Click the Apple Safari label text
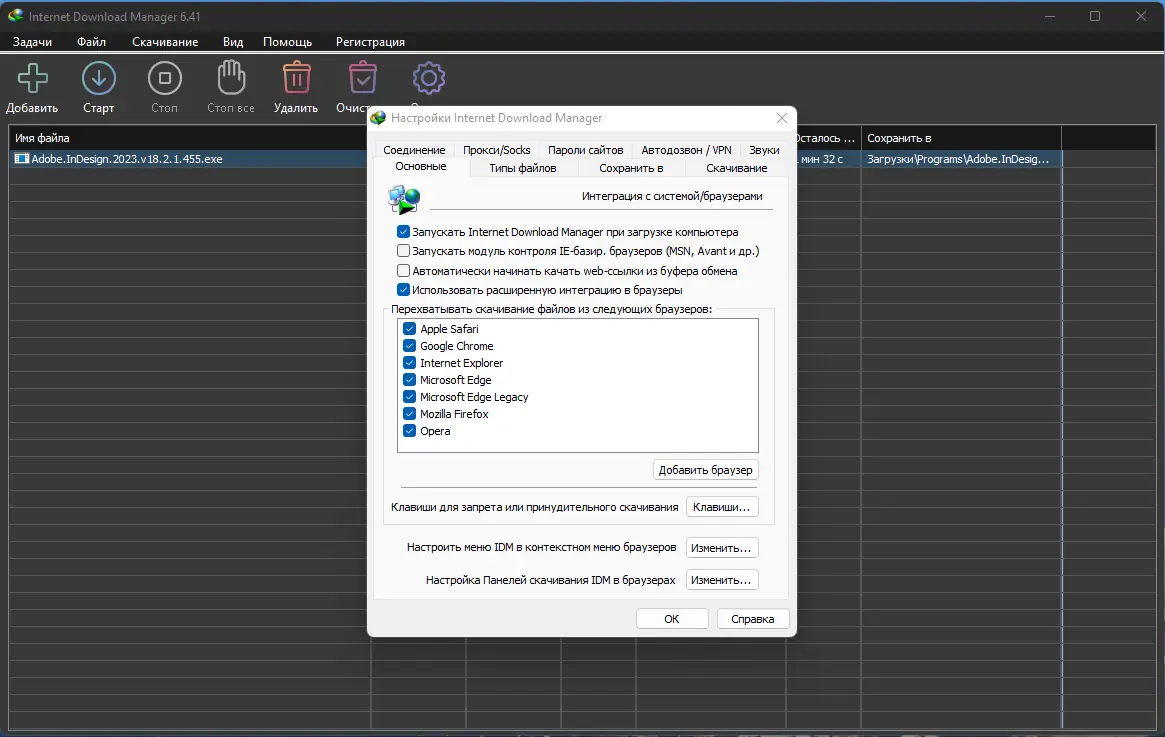 [450, 329]
